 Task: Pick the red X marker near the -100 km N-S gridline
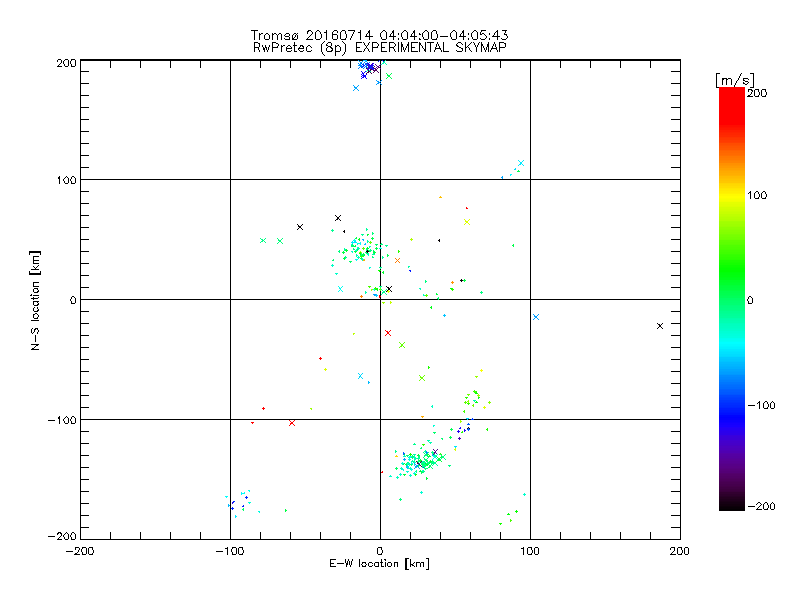pyautogui.click(x=292, y=423)
